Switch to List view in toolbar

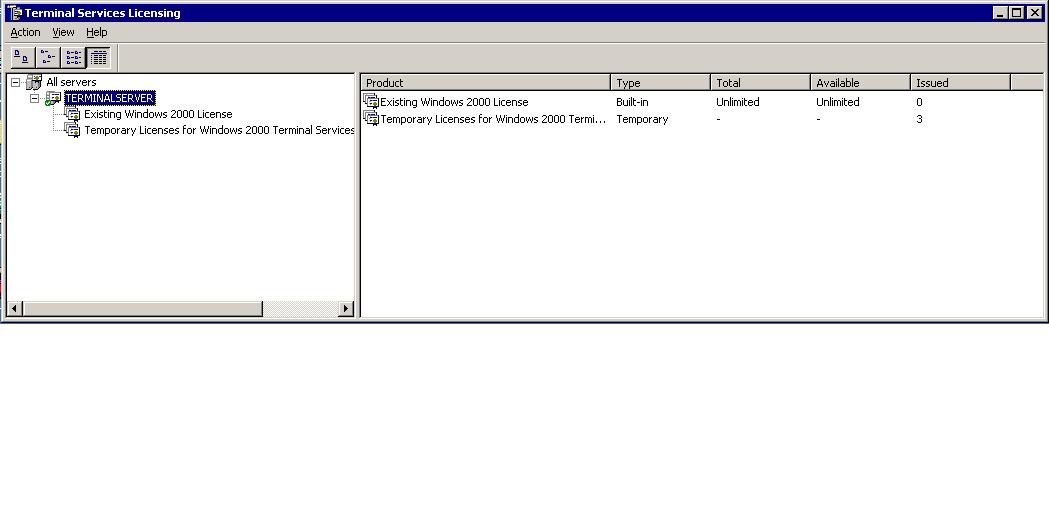74,58
